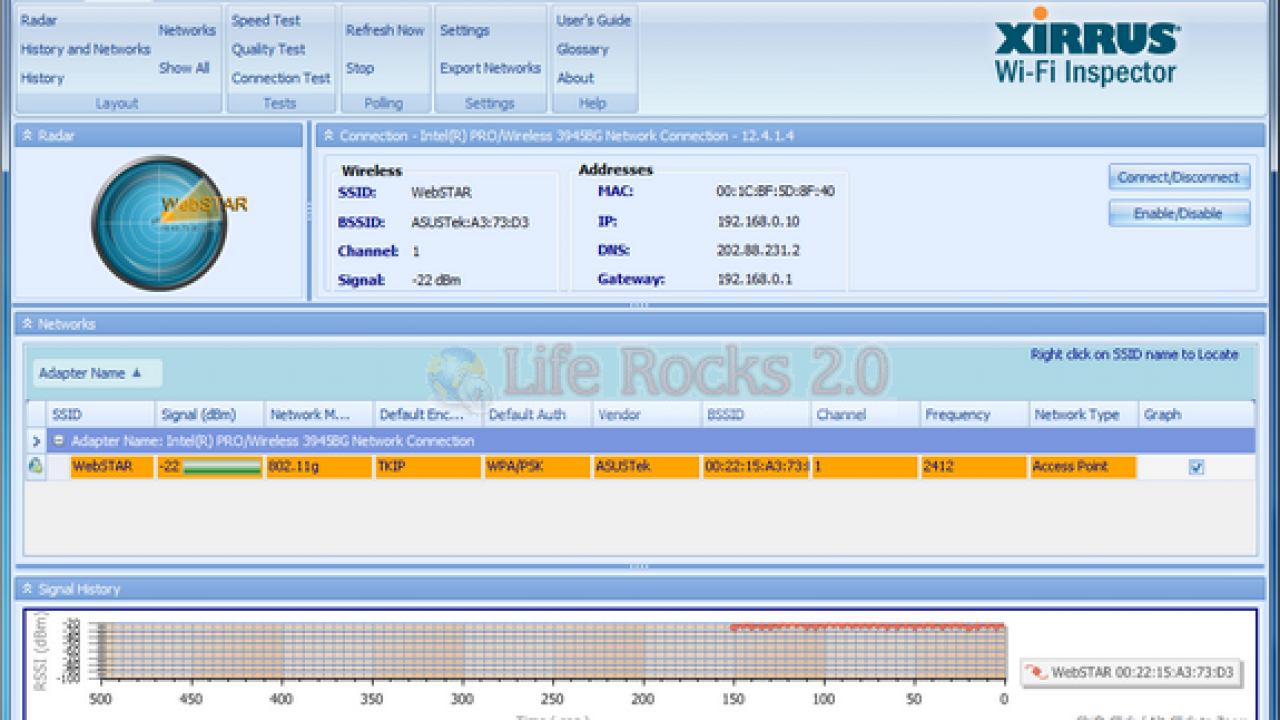Screen dimensions: 1280x720
Task: Open the Glossary
Action: (x=582, y=49)
